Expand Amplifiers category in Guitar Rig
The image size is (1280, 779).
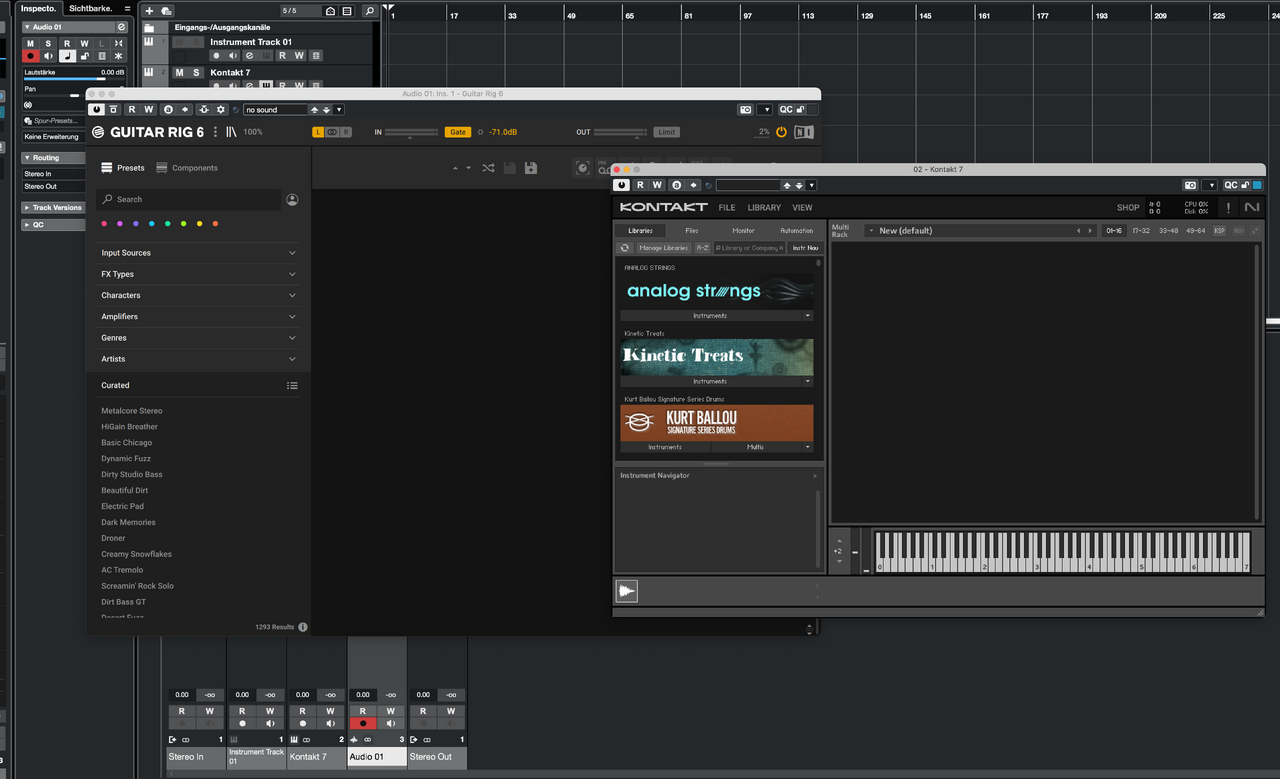coord(198,316)
